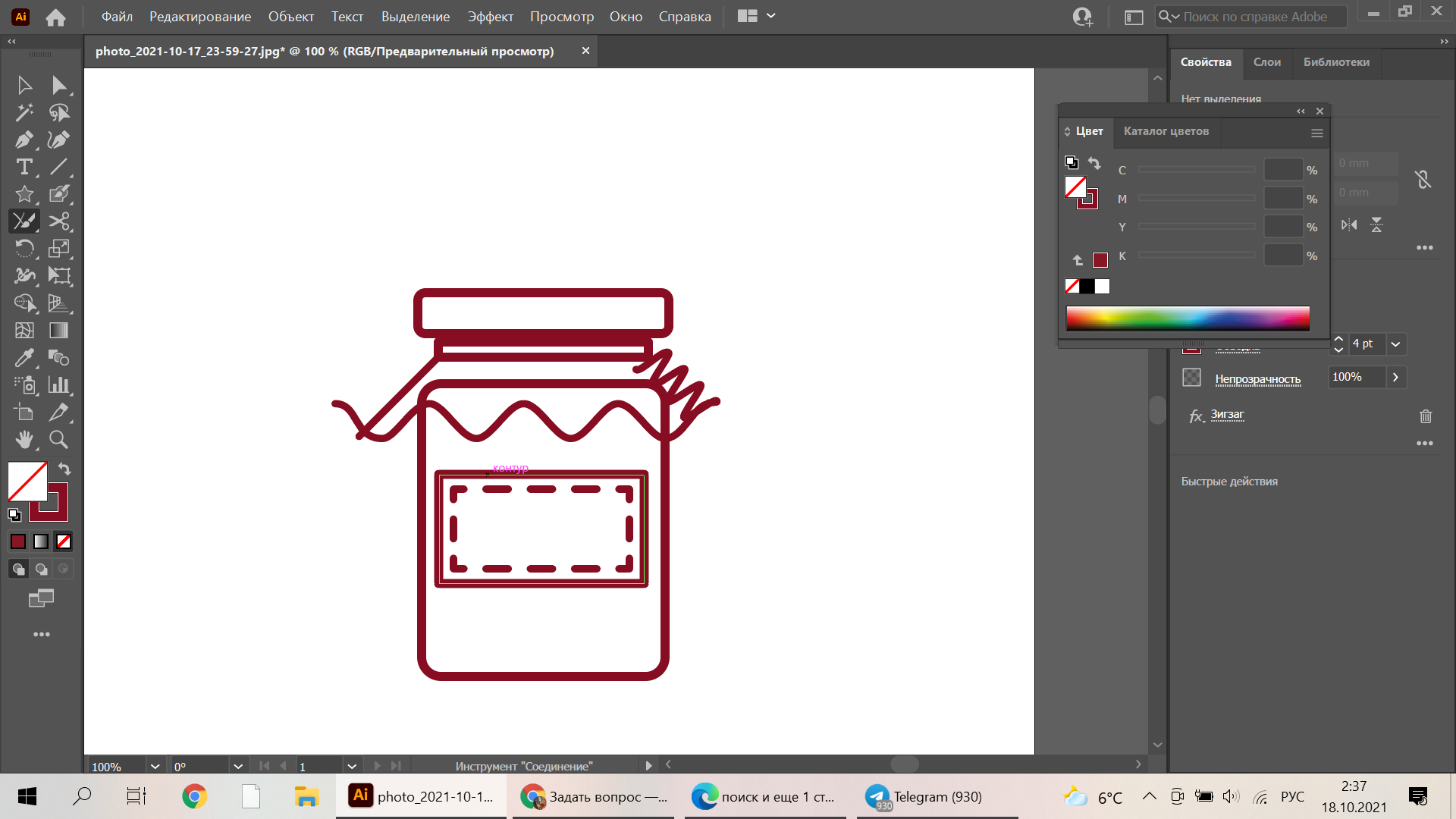Select the Magic Wand tool
The image size is (1456, 819).
click(x=24, y=112)
